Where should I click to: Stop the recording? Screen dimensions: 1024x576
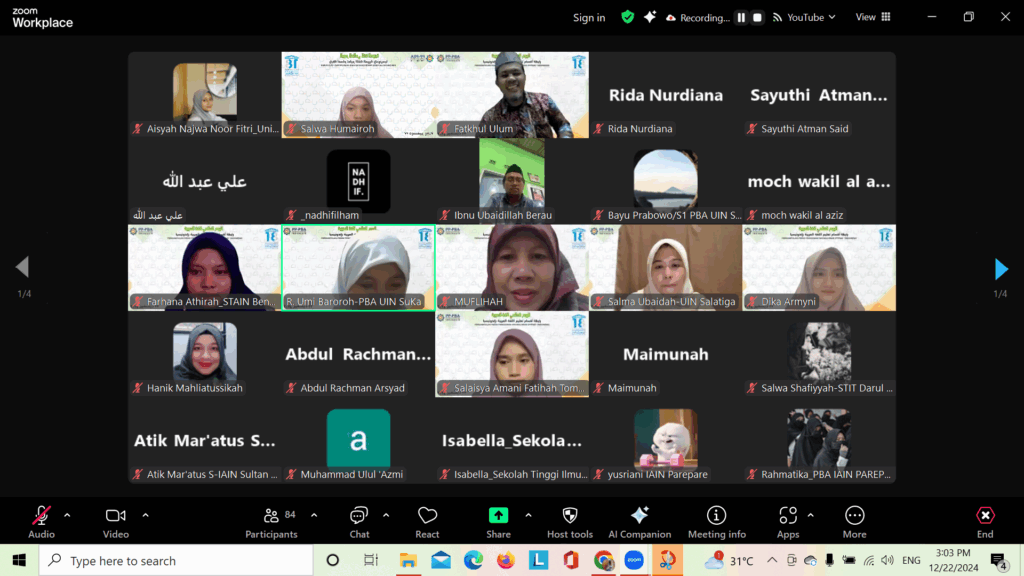[x=757, y=17]
